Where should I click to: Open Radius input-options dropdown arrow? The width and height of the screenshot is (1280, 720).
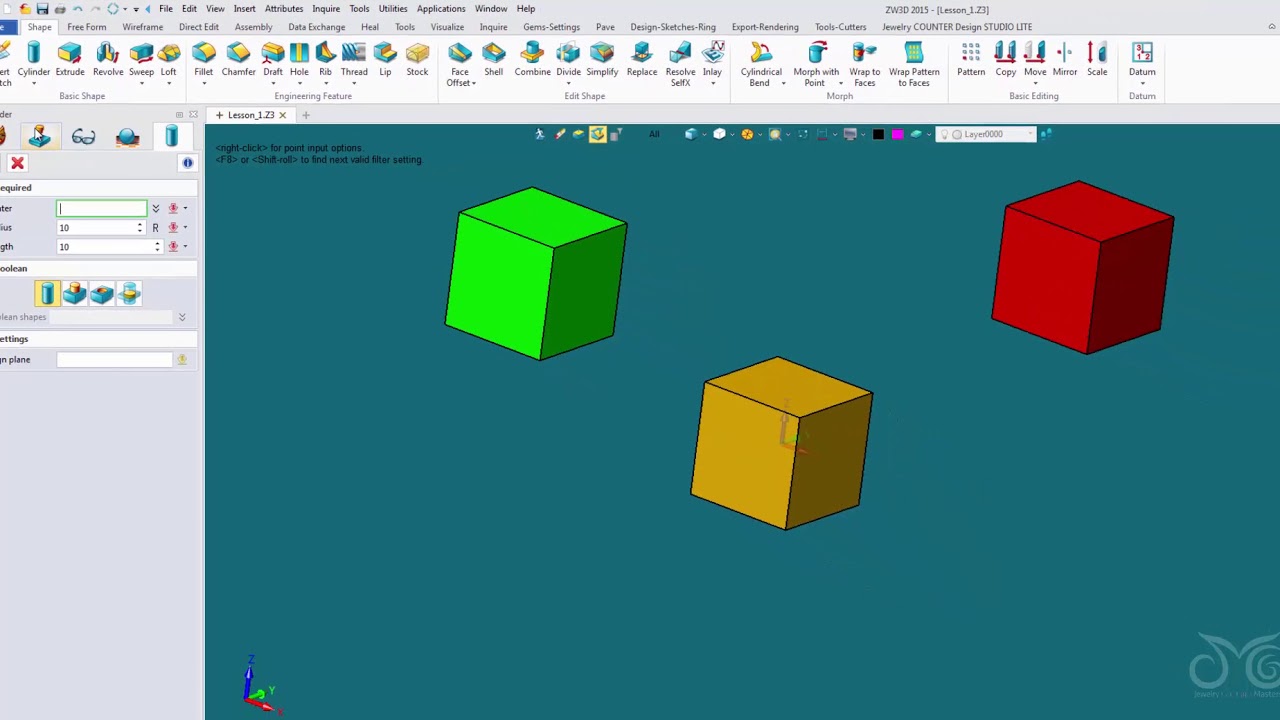click(x=185, y=228)
